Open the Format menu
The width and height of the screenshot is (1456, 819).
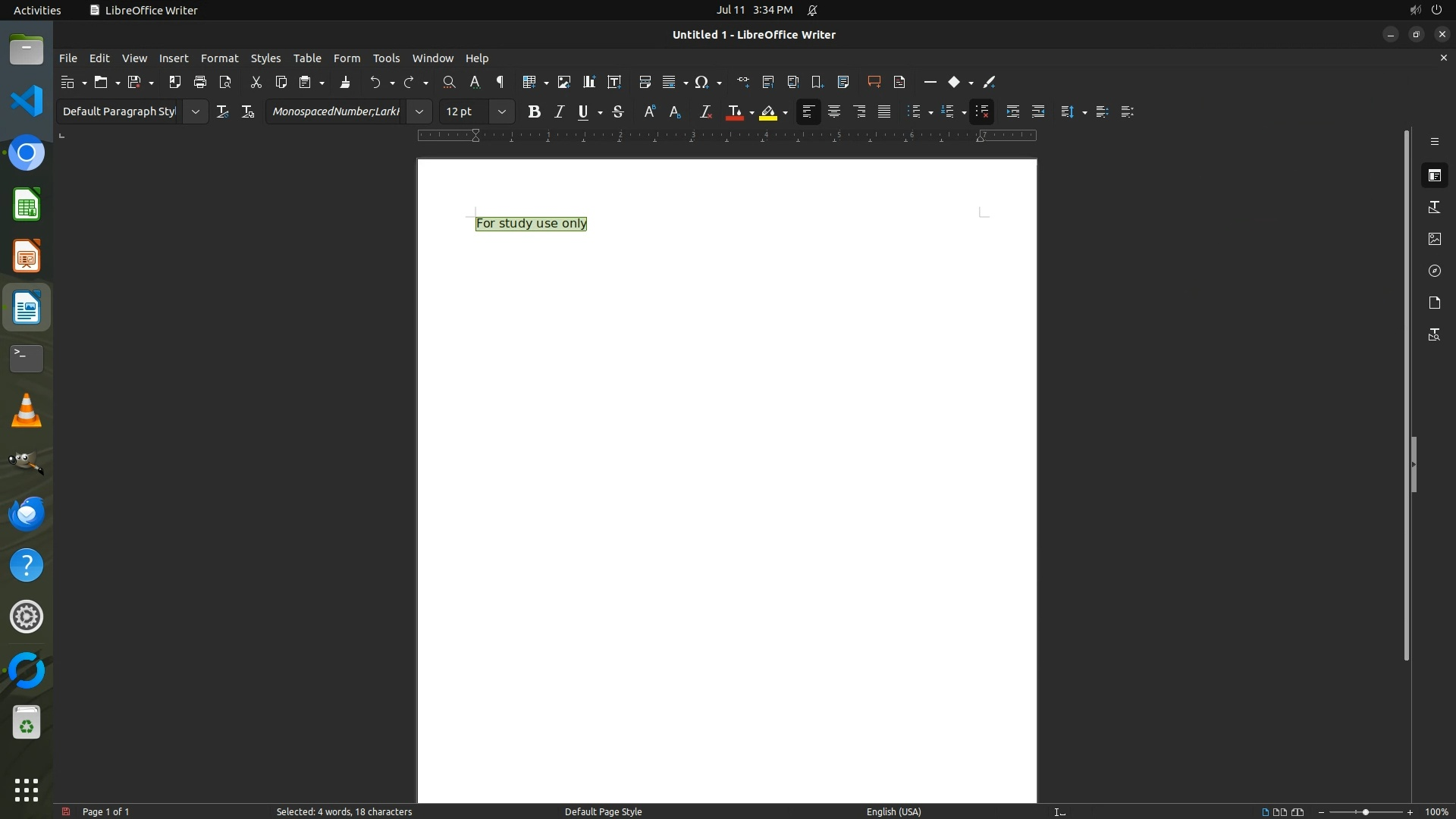click(219, 58)
